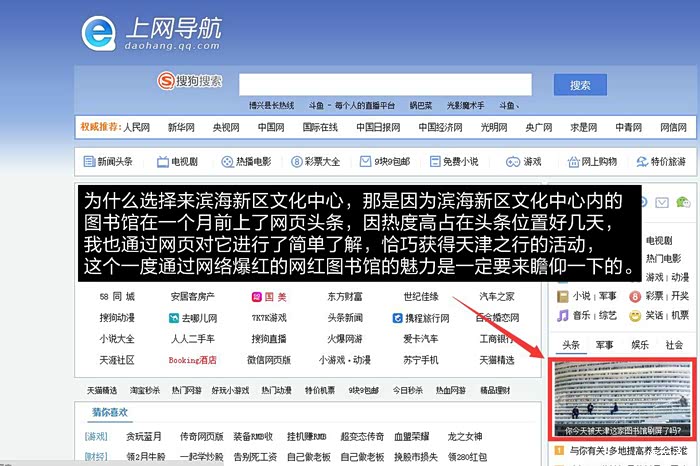Image resolution: width=700 pixels, height=466 pixels.
Task: Switch to the 军事 news tab
Action: pyautogui.click(x=604, y=345)
